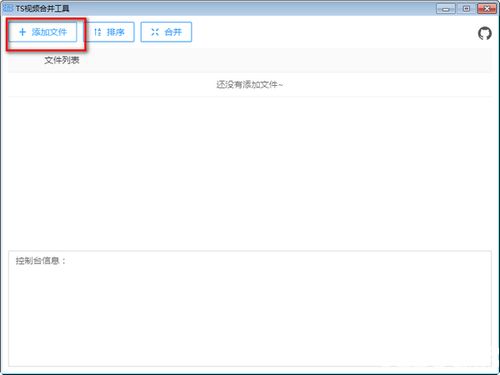Click the plus icon on 添加文件
Image resolution: width=500 pixels, height=375 pixels.
(22, 32)
